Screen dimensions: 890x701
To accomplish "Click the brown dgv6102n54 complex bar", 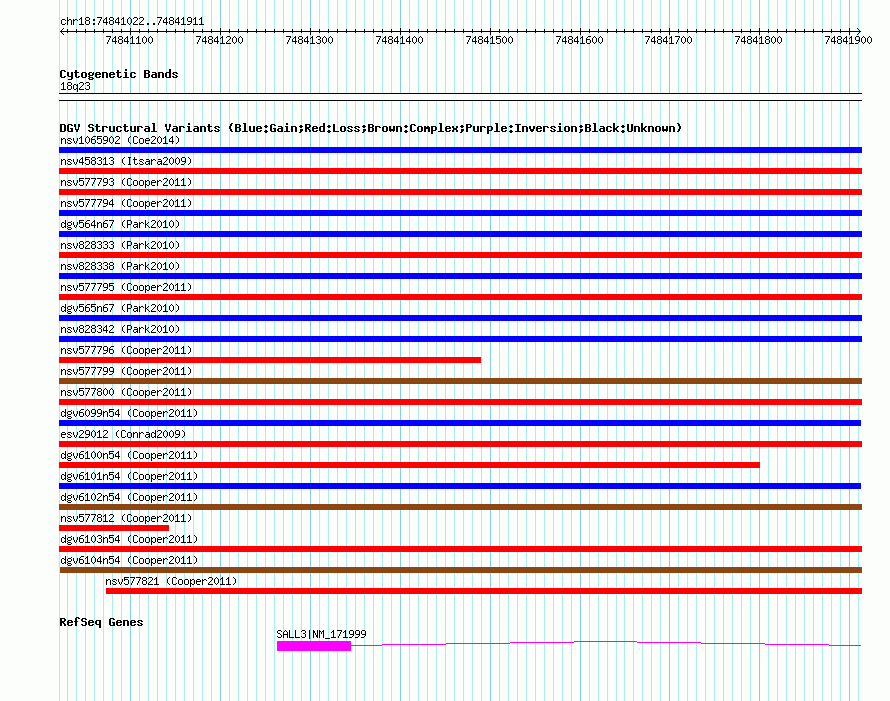I will [460, 507].
